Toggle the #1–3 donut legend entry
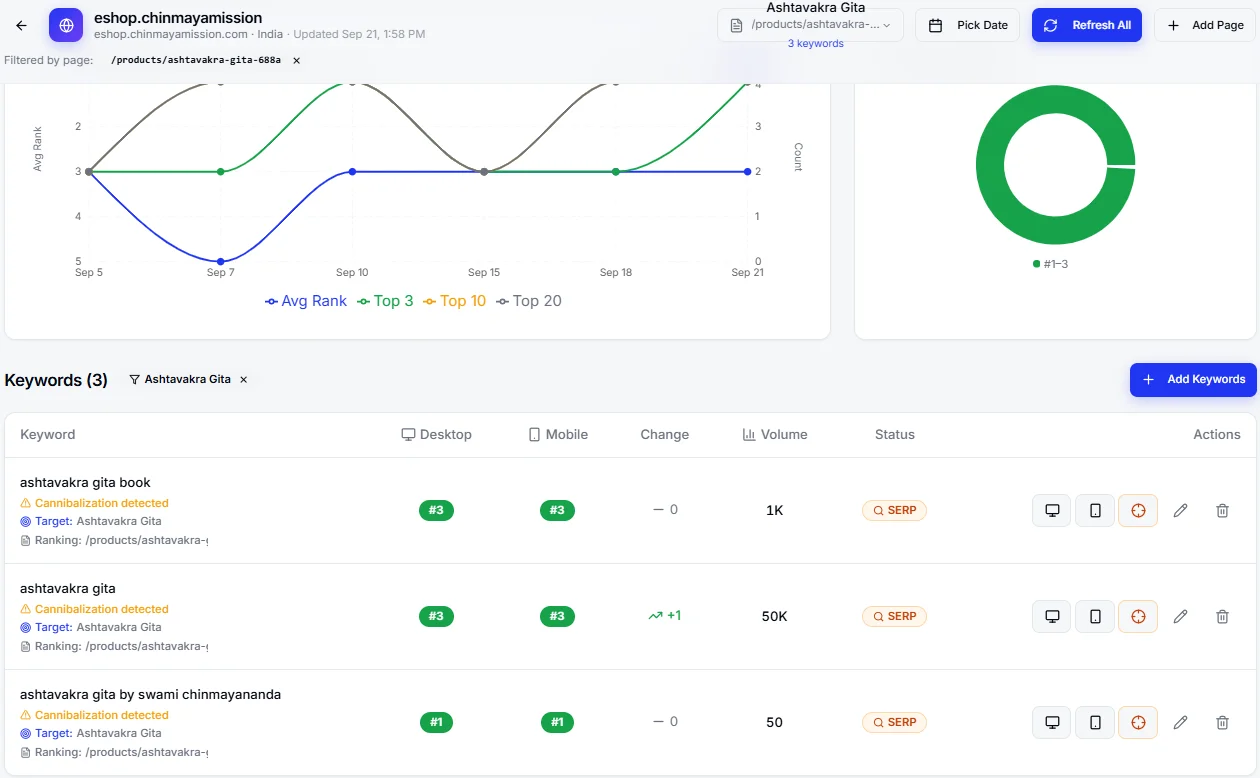This screenshot has height=778, width=1260. [x=1050, y=264]
